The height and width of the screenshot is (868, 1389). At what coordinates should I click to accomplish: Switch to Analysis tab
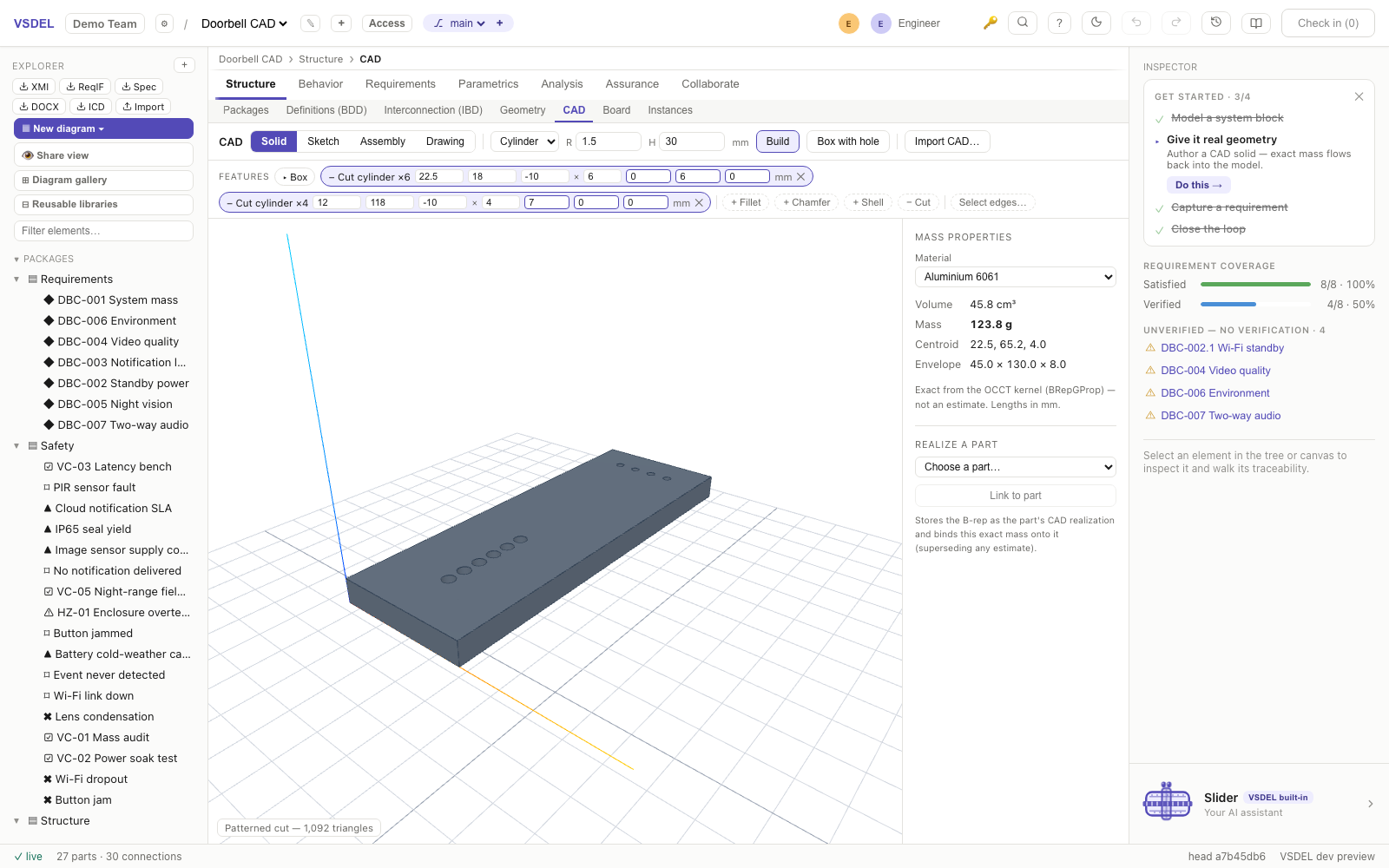click(562, 84)
